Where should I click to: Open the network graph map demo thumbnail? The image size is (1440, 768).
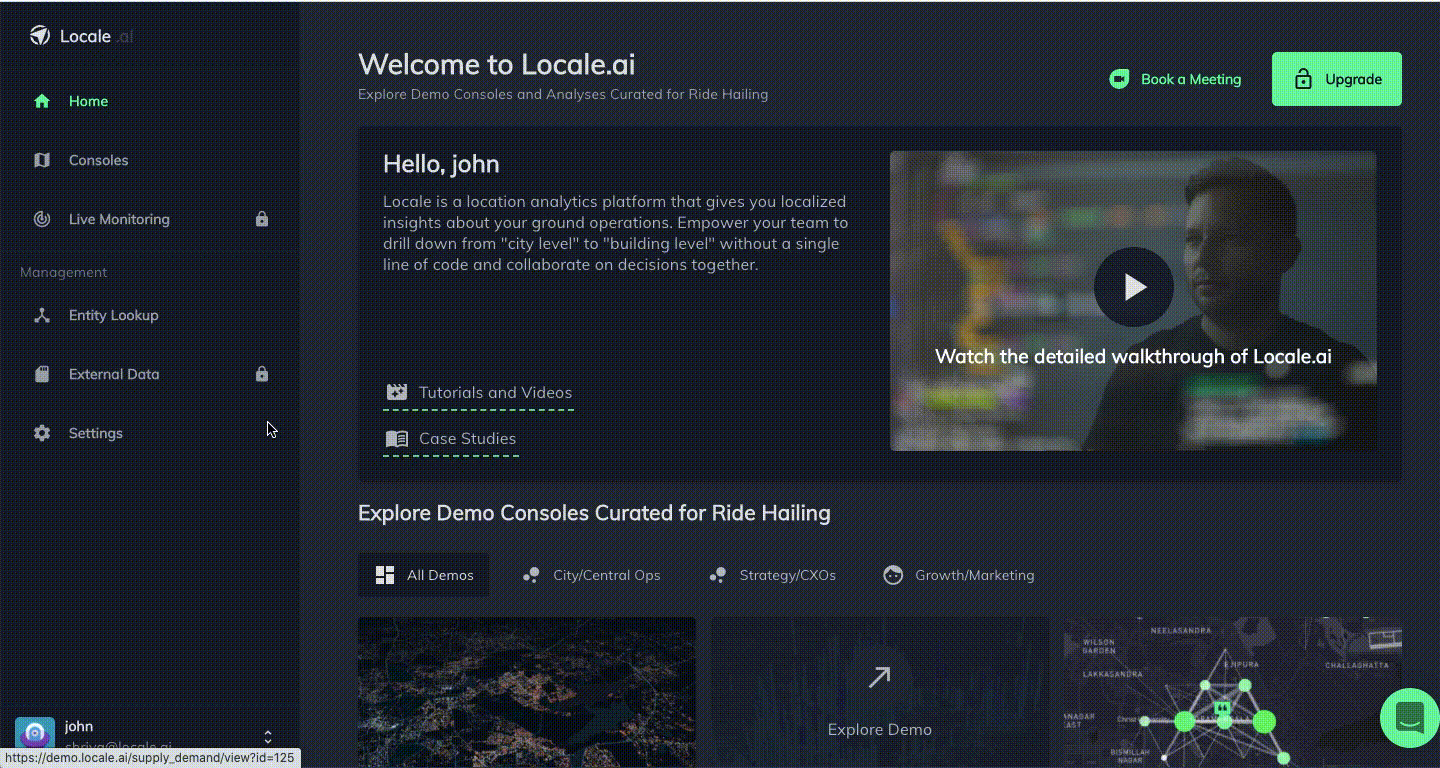1233,692
